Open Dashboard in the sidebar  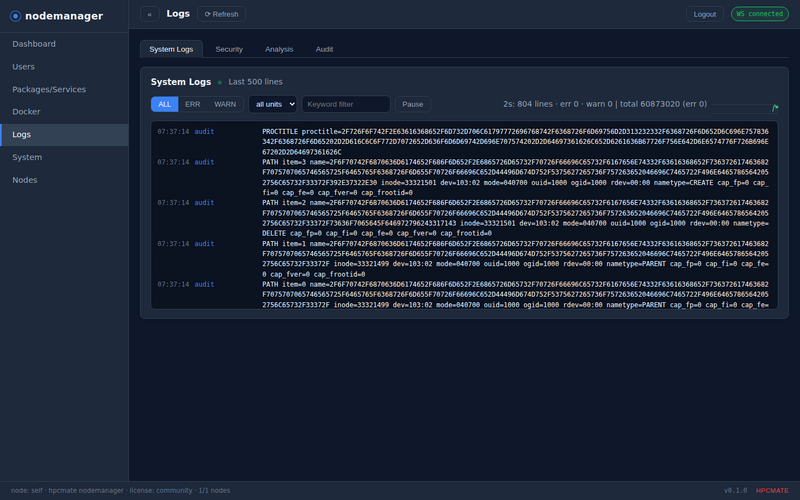coord(64,44)
